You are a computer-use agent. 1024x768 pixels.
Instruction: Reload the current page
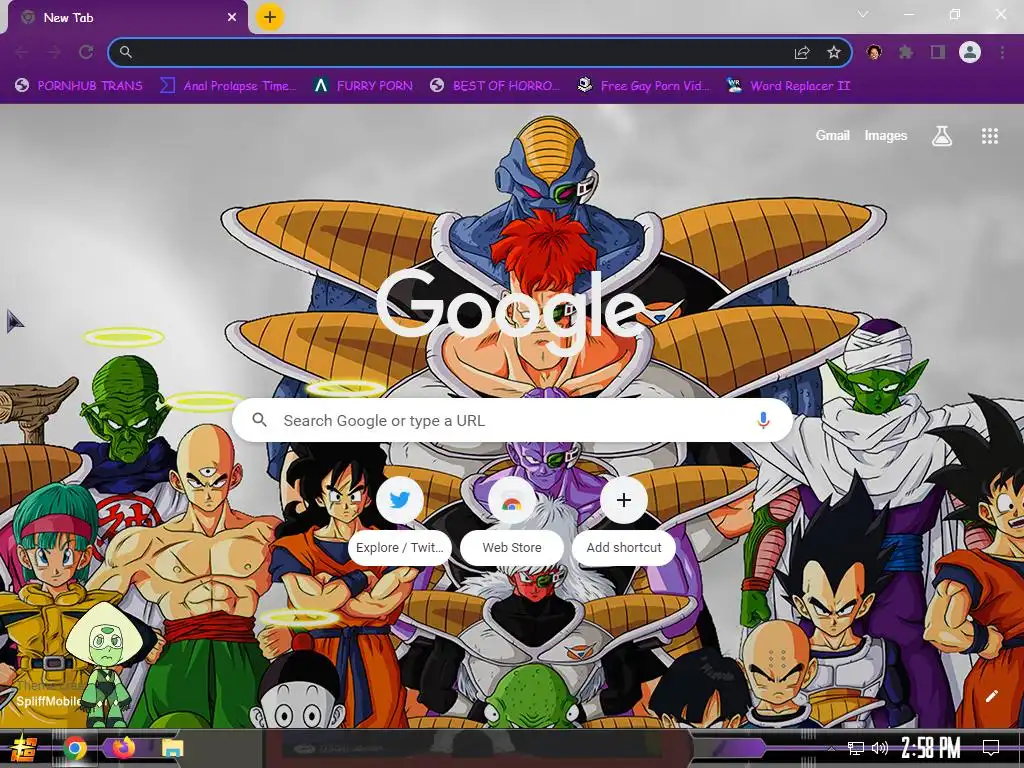(86, 52)
